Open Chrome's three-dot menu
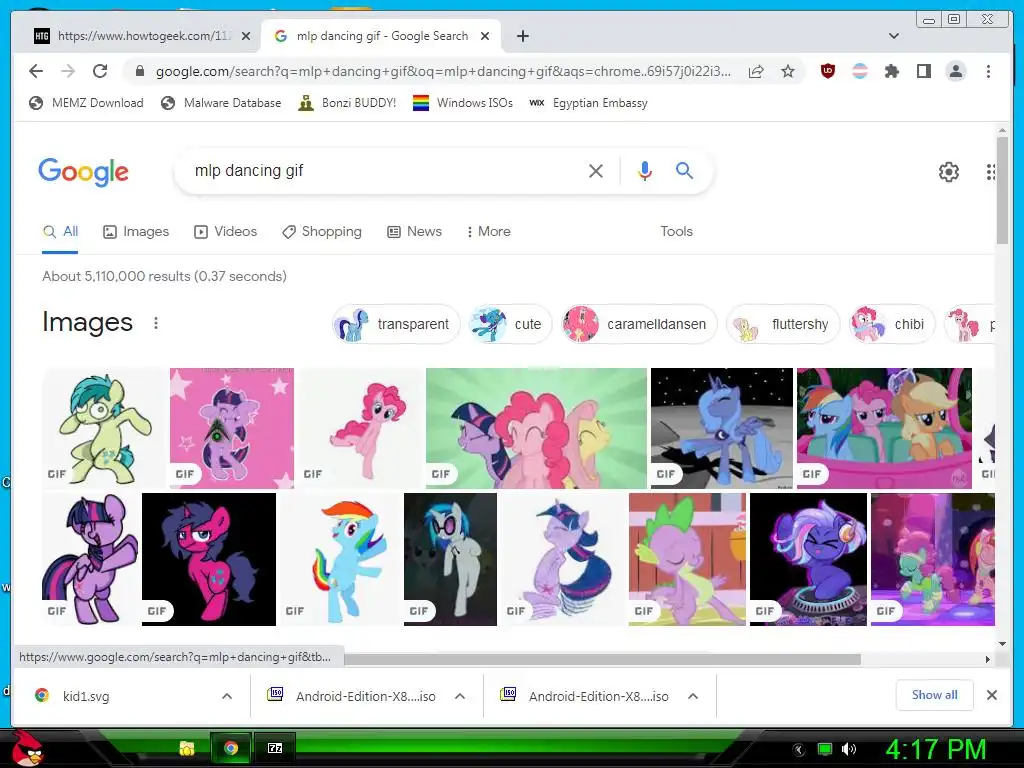Screen dimensions: 1024x768 tap(988, 71)
